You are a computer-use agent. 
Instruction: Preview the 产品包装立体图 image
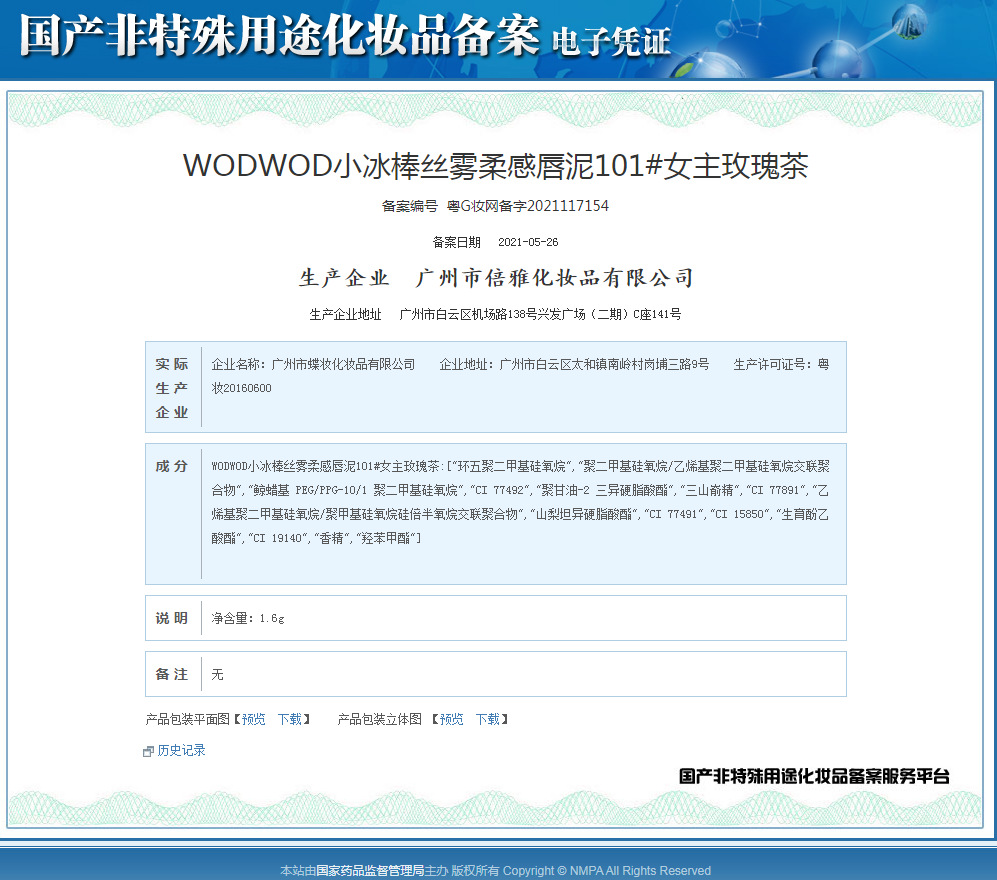451,719
